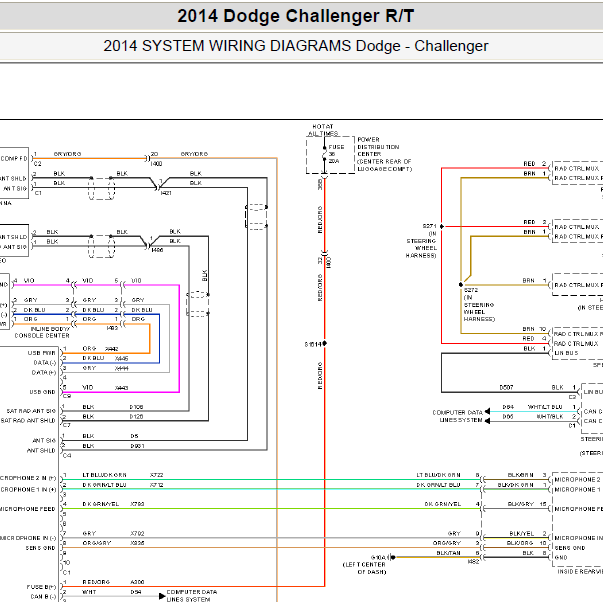Select the X722 circuit code
Image resolution: width=603 pixels, height=602 pixels.
[157, 475]
